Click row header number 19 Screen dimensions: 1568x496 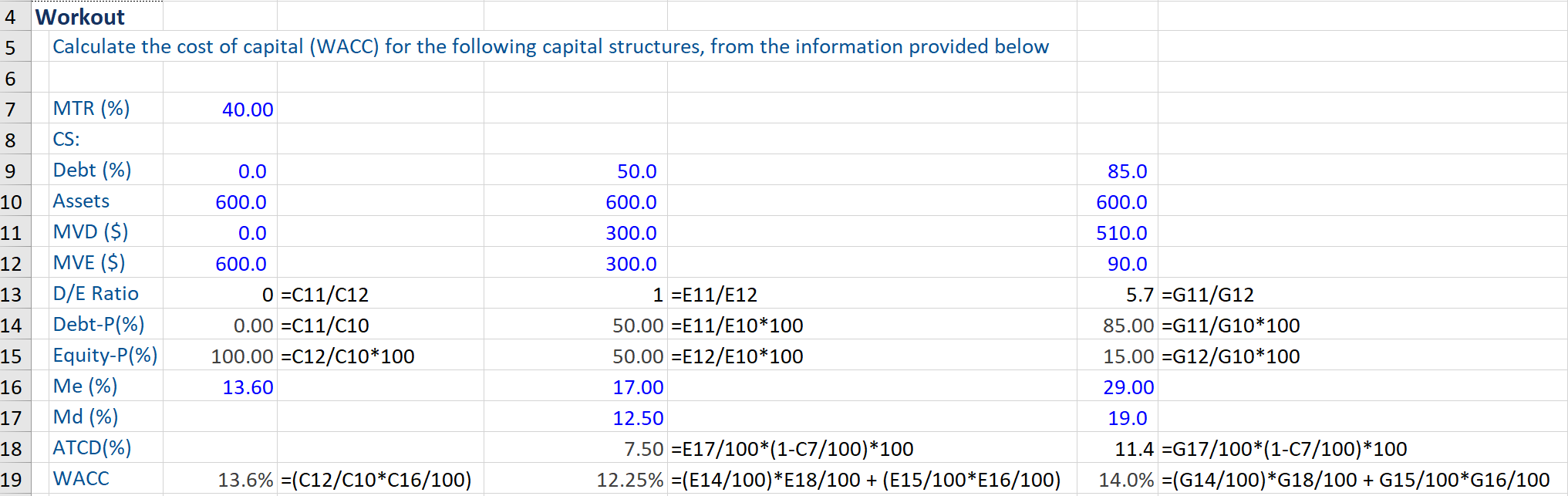[x=11, y=480]
